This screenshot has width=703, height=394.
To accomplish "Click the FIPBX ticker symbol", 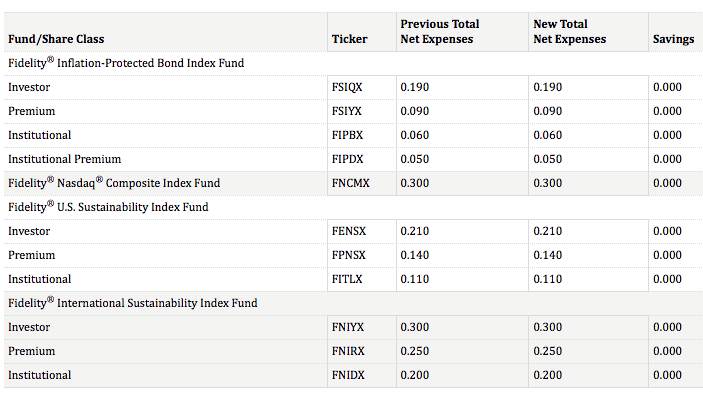I will click(347, 135).
